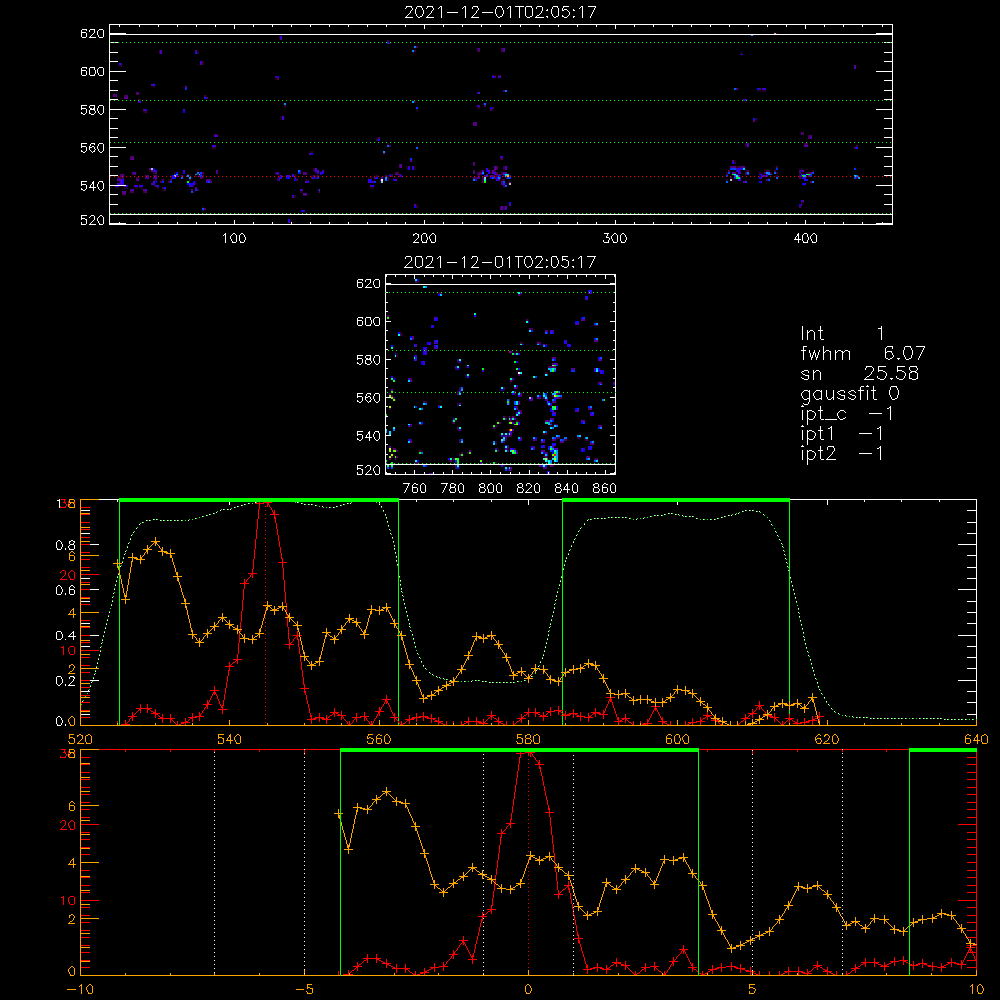Click x-axis label 580 of the upper profile plot
Image resolution: width=1000 pixels, height=1000 pixels.
tap(528, 739)
